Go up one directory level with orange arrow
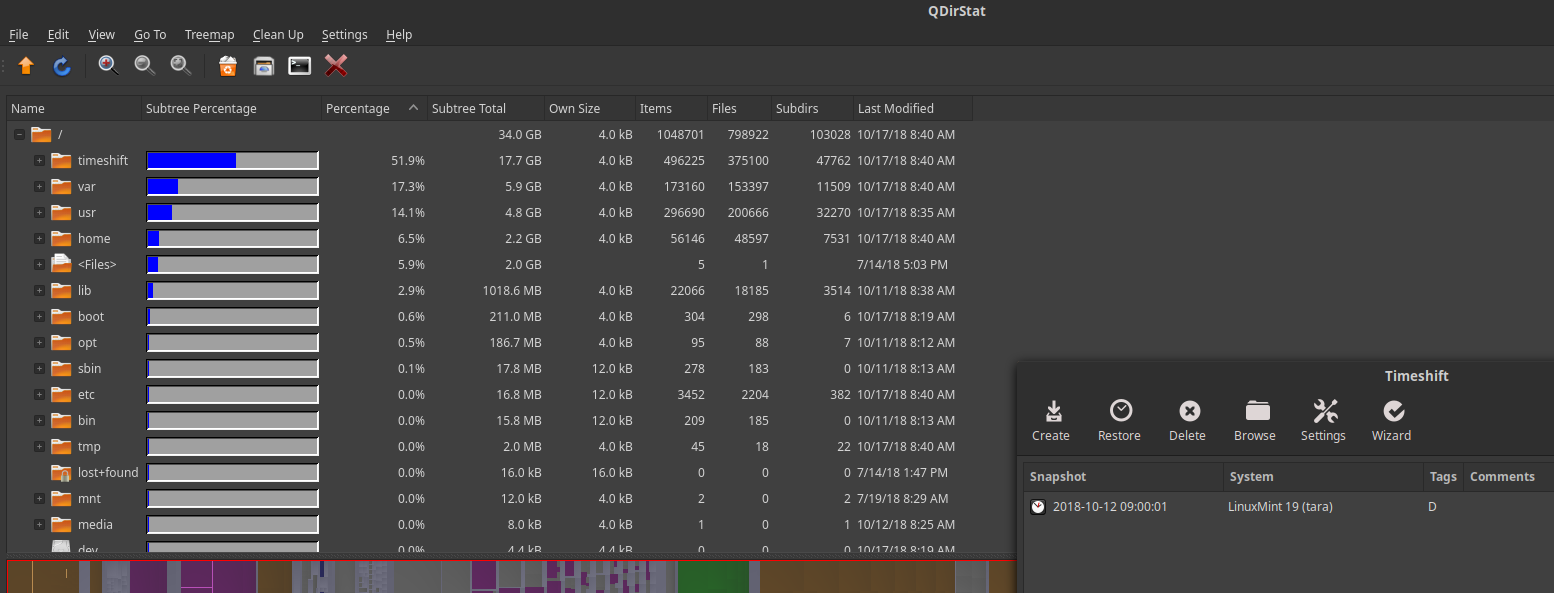This screenshot has height=593, width=1554. 26,66
